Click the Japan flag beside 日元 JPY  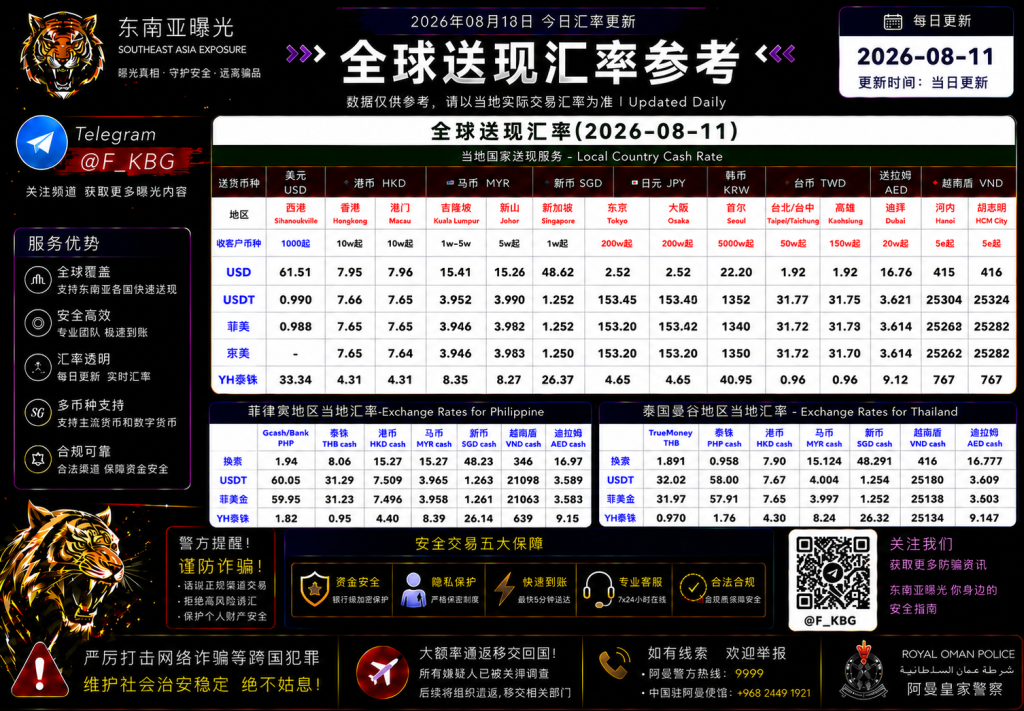point(634,183)
